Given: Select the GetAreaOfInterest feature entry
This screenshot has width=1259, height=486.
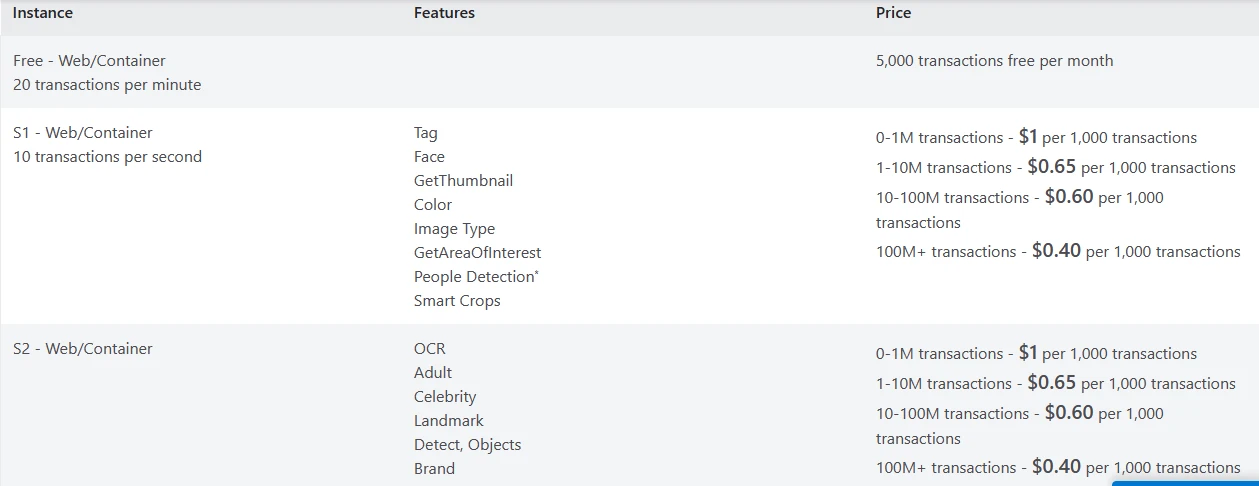Looking at the screenshot, I should [477, 253].
